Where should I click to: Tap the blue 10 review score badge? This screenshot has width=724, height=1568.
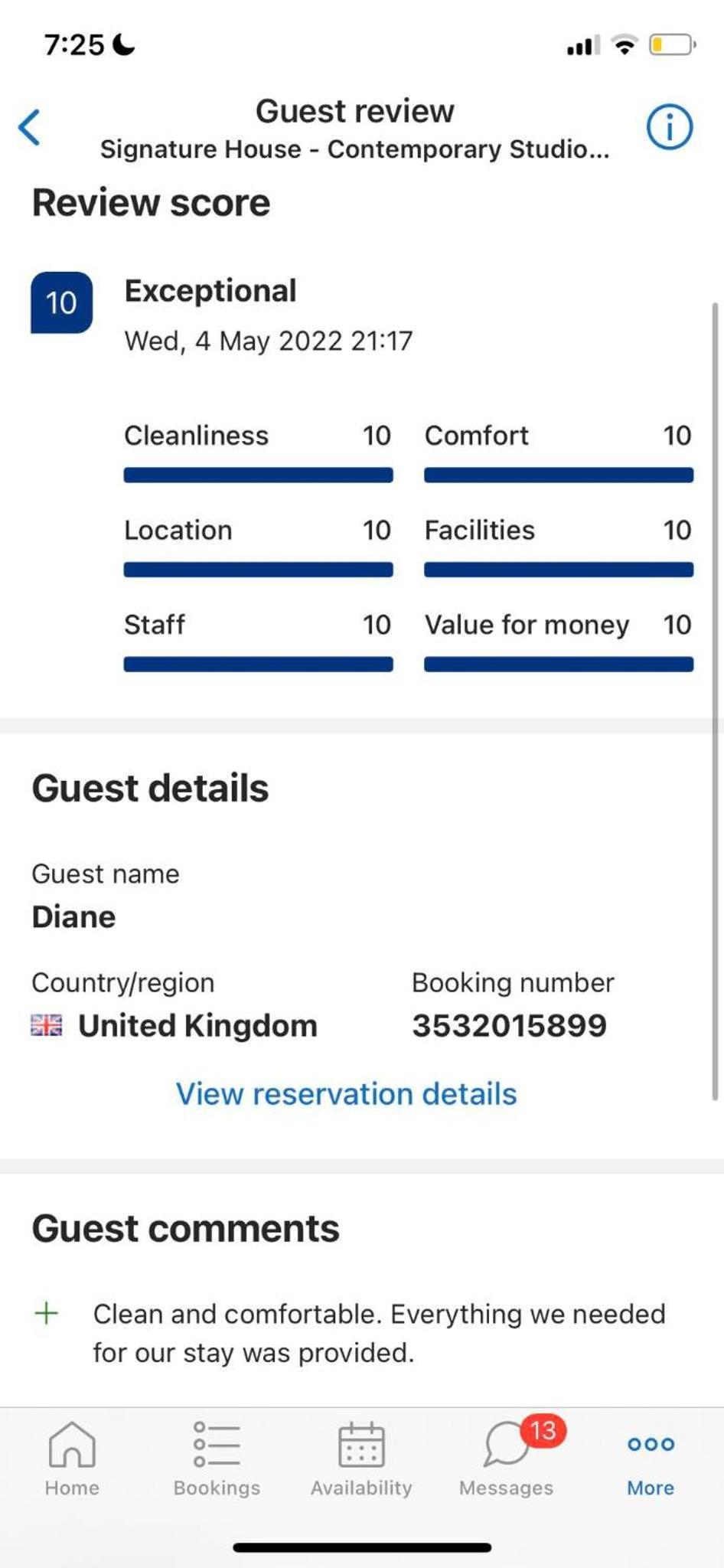[61, 303]
